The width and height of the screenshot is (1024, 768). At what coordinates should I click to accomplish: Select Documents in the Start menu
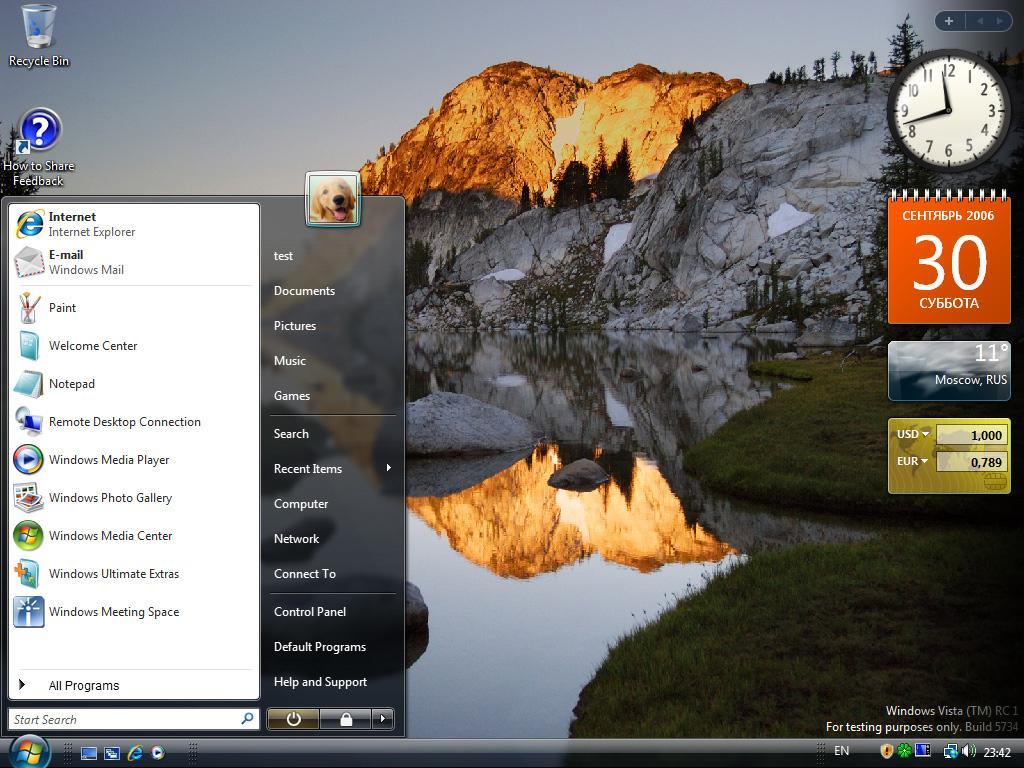(x=304, y=291)
